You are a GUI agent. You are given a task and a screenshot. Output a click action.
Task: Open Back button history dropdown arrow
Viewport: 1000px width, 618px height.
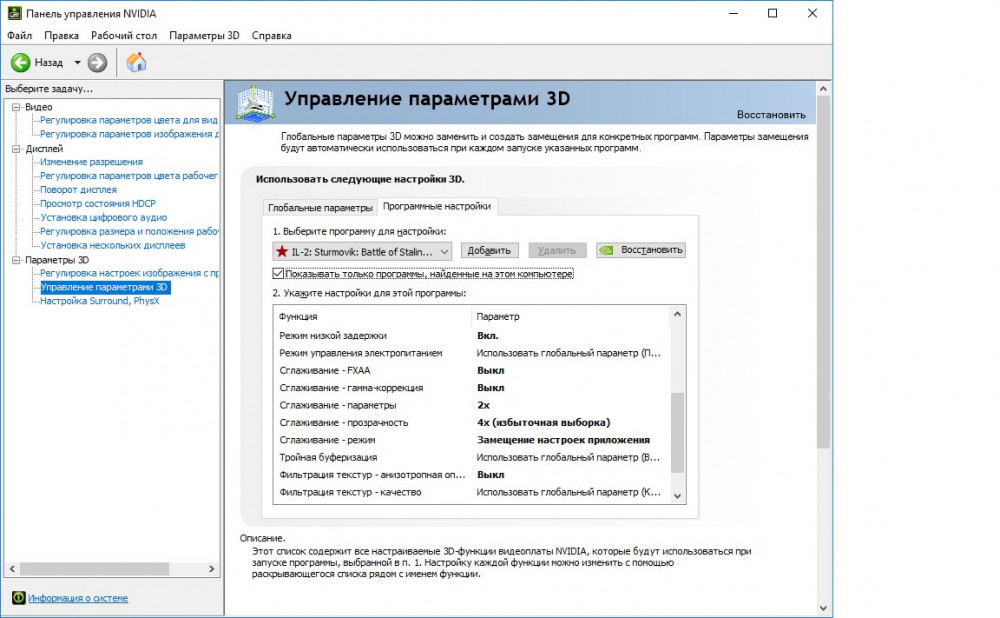[x=77, y=63]
